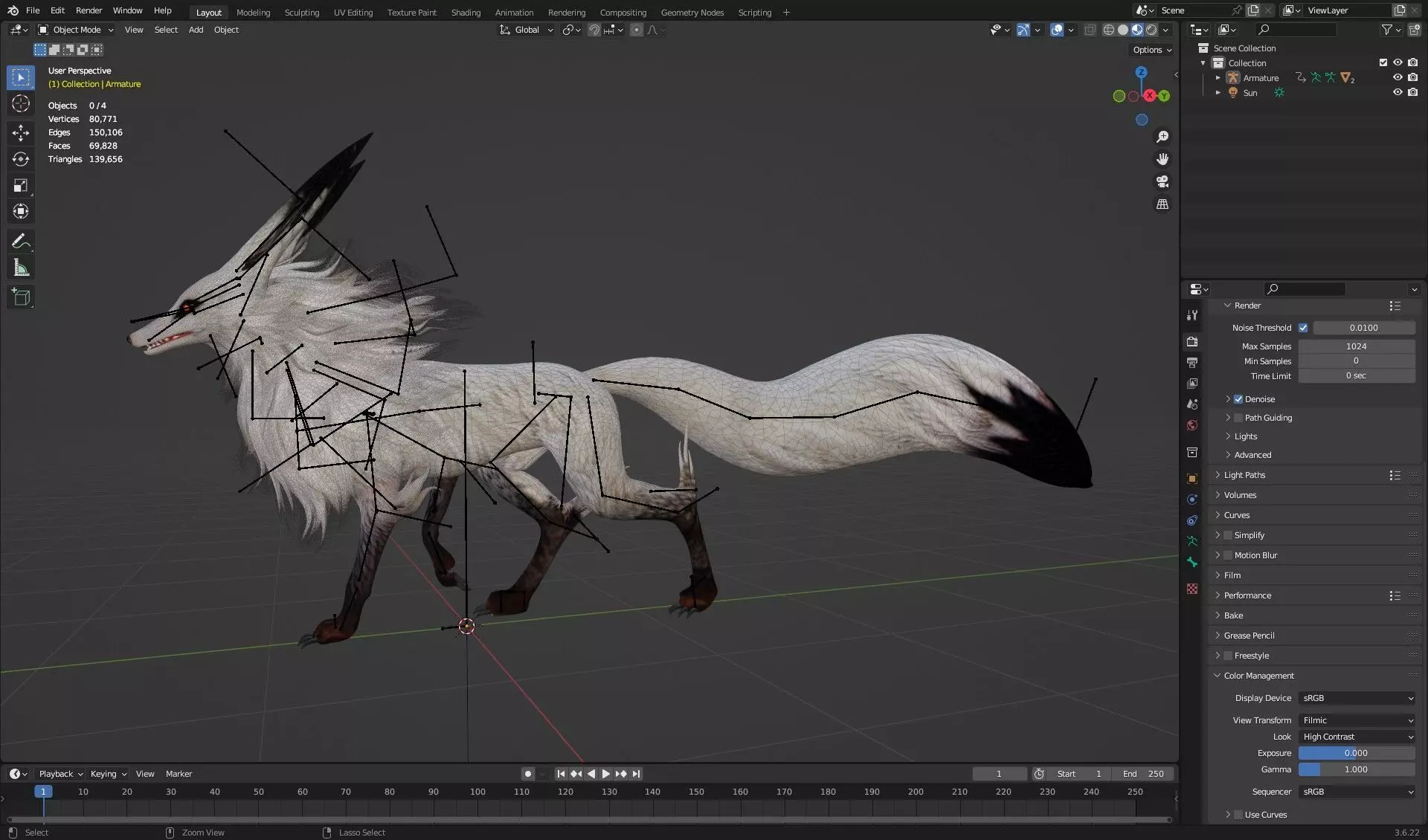Switch to the Modeling workspace tab
1428x840 pixels.
[x=253, y=12]
